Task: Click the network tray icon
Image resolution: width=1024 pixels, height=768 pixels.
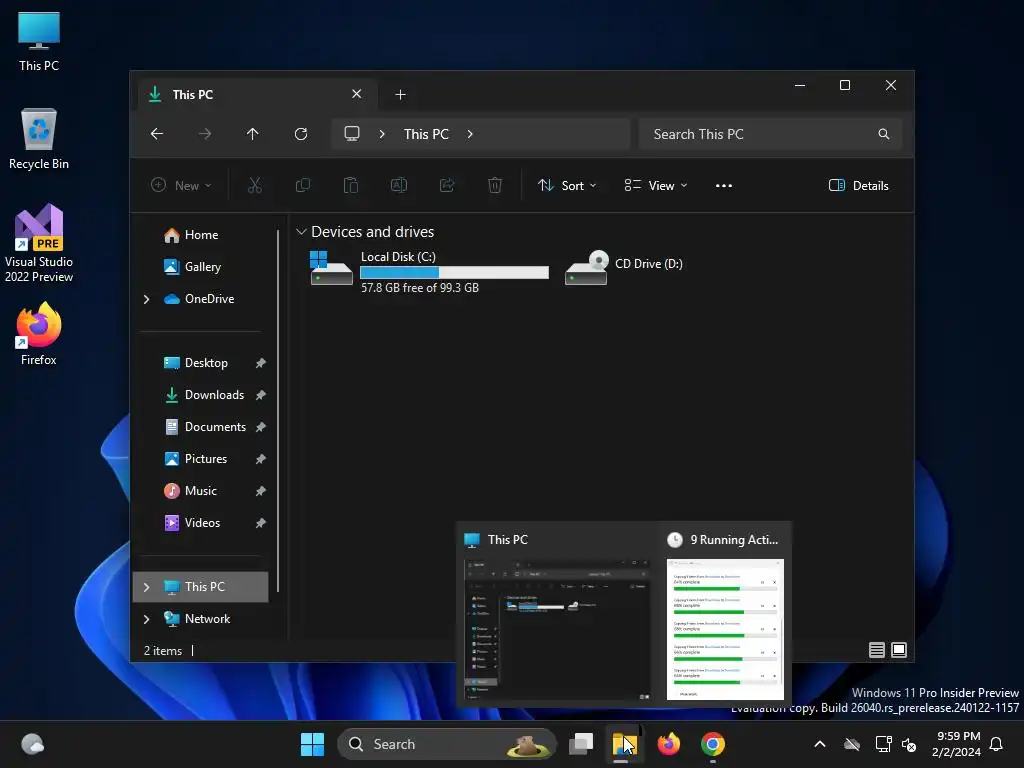Action: click(x=883, y=744)
